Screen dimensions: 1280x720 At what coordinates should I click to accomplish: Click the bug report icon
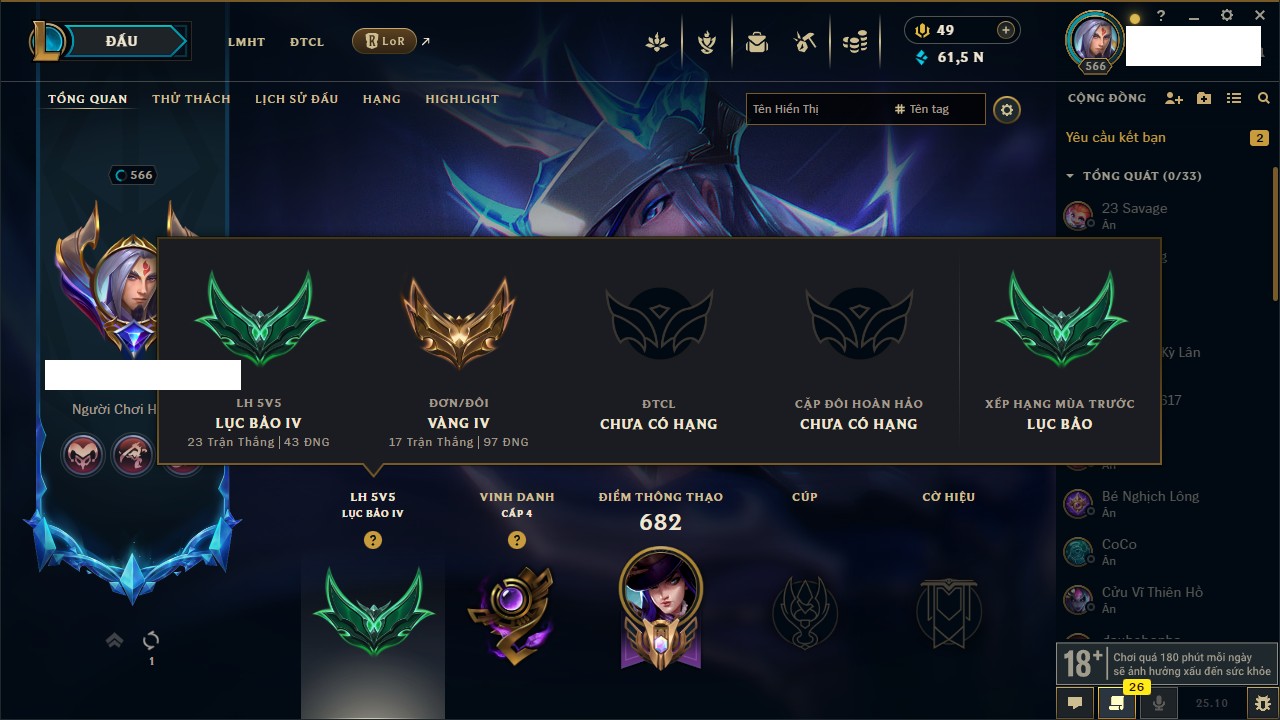click(1262, 703)
